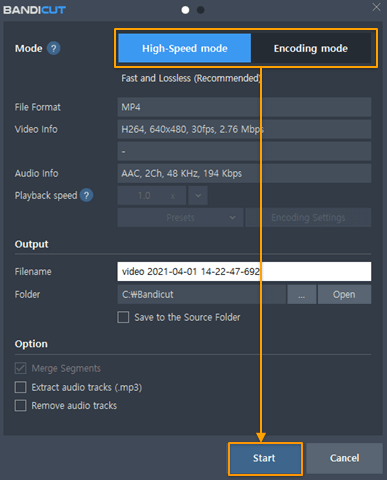The image size is (387, 480).
Task: Open the Playback speed dropdown arrow
Action: click(x=198, y=195)
